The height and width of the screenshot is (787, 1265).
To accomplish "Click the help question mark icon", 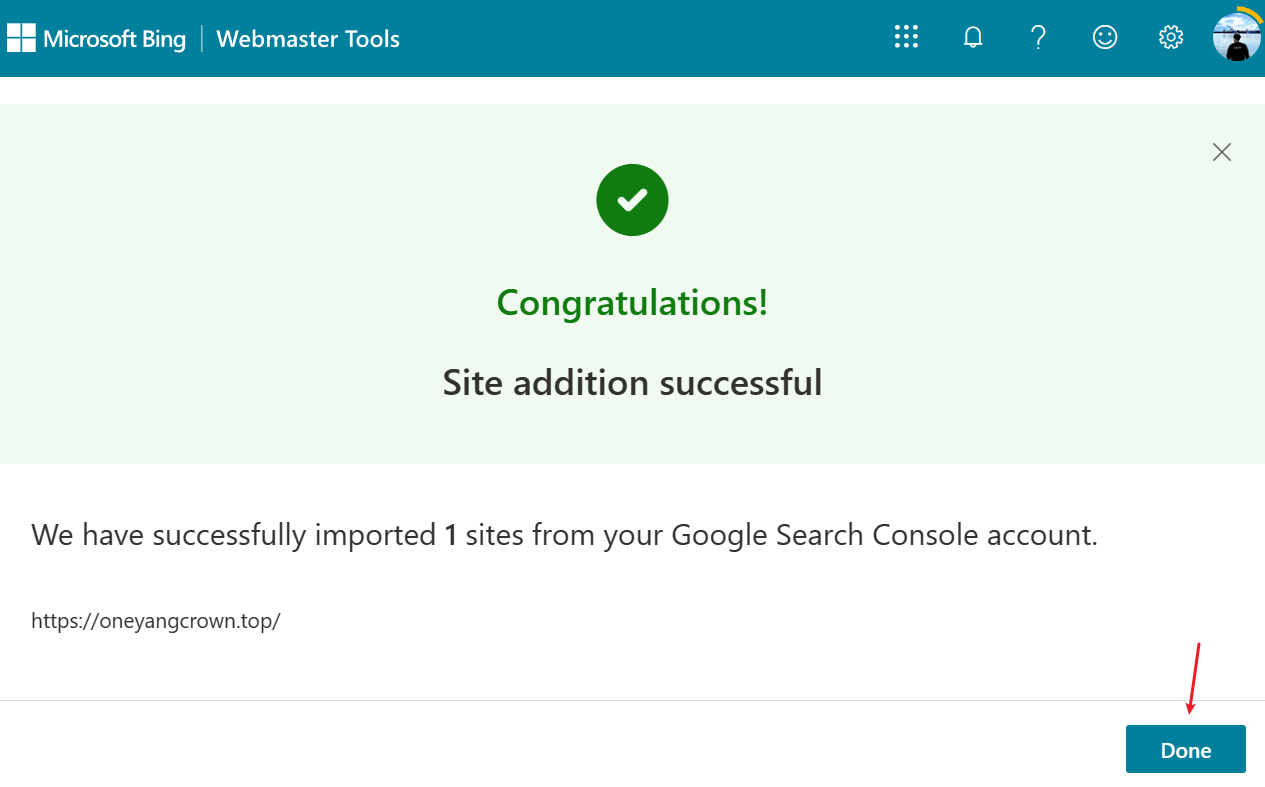I will (x=1038, y=38).
